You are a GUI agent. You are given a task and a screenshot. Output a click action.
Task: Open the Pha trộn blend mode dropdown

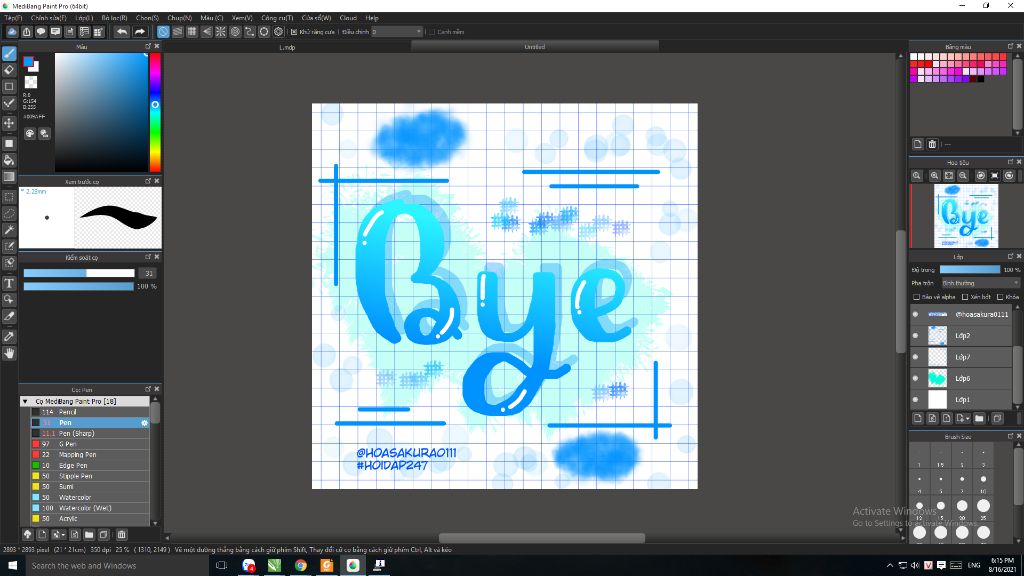(x=980, y=283)
